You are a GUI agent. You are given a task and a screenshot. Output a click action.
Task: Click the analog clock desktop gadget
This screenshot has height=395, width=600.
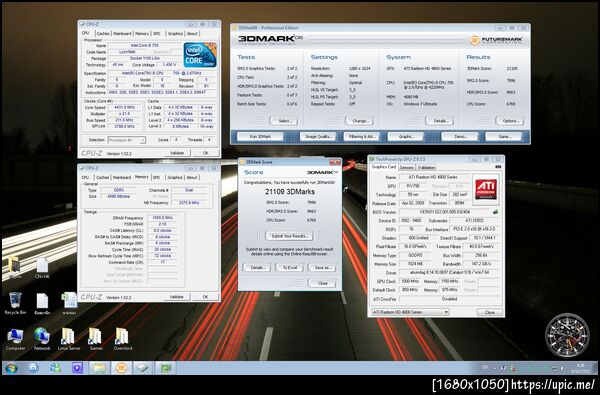coord(567,335)
